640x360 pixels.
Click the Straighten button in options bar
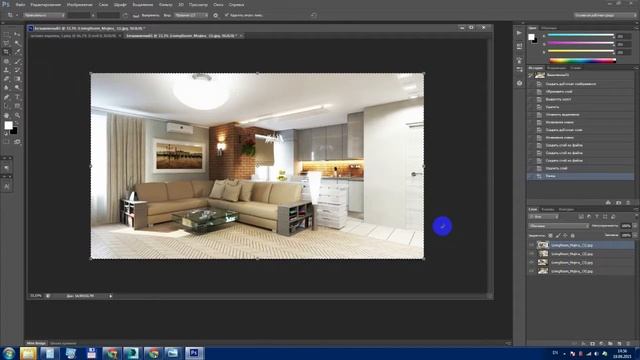click(x=147, y=15)
